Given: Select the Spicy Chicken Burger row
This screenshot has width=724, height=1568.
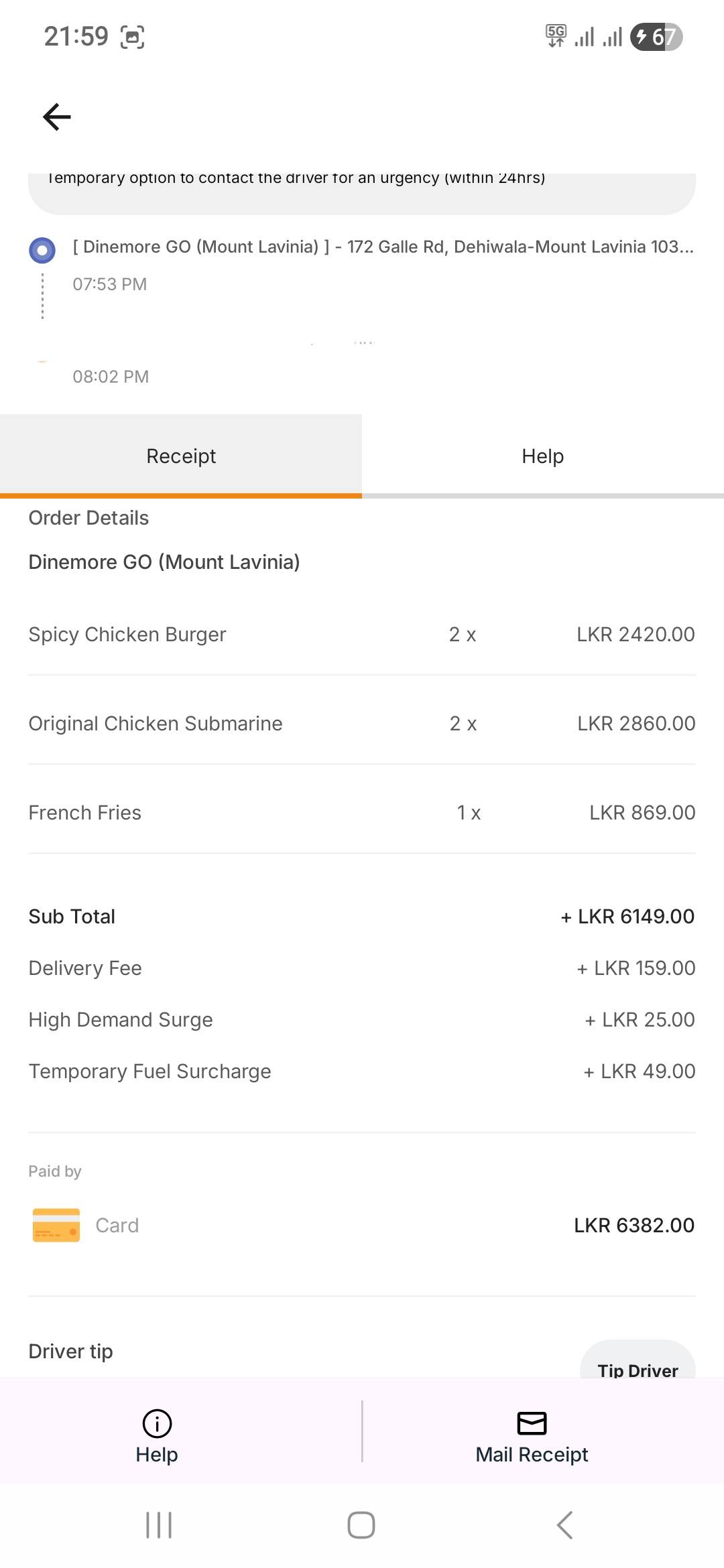Looking at the screenshot, I should click(x=362, y=634).
